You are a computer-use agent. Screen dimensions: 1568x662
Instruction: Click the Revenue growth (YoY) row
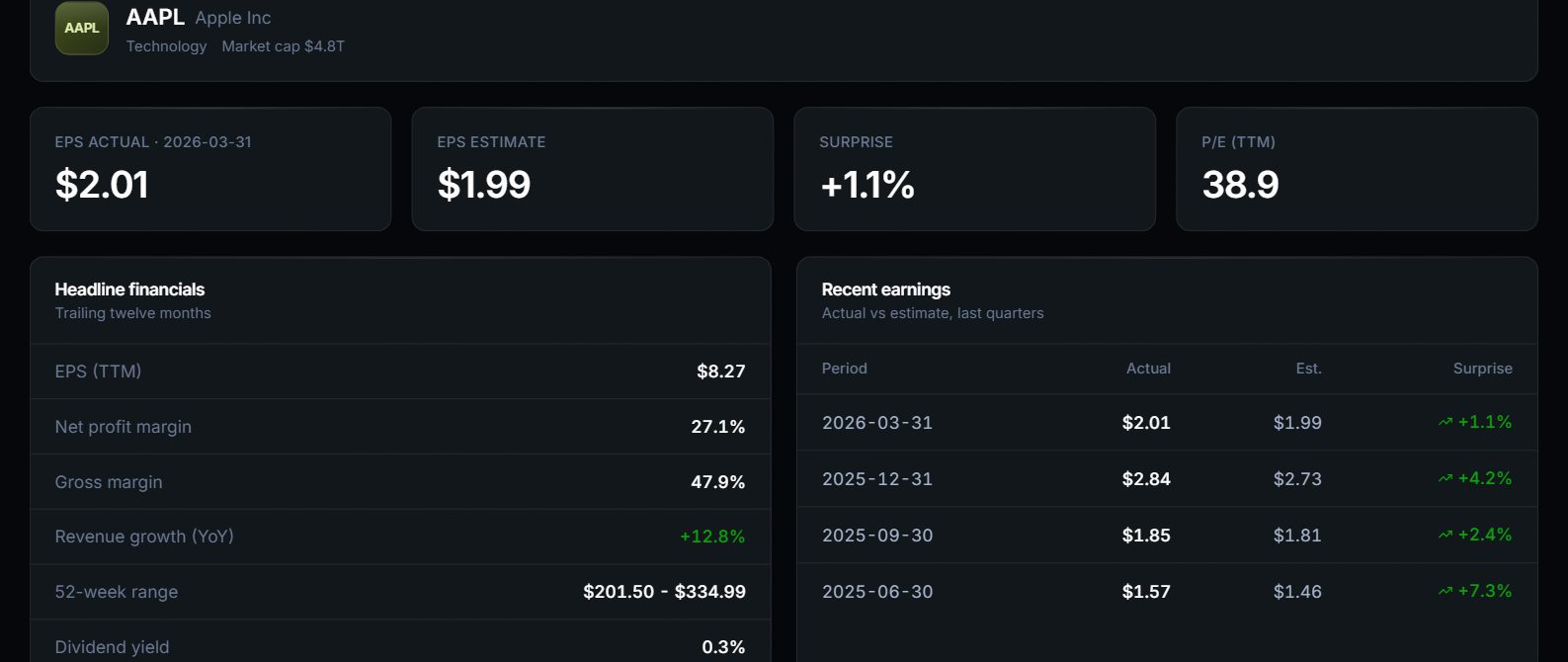(x=400, y=537)
